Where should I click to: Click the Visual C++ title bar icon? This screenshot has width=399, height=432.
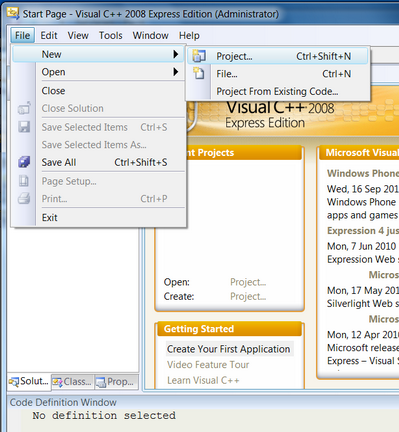(x=13, y=13)
